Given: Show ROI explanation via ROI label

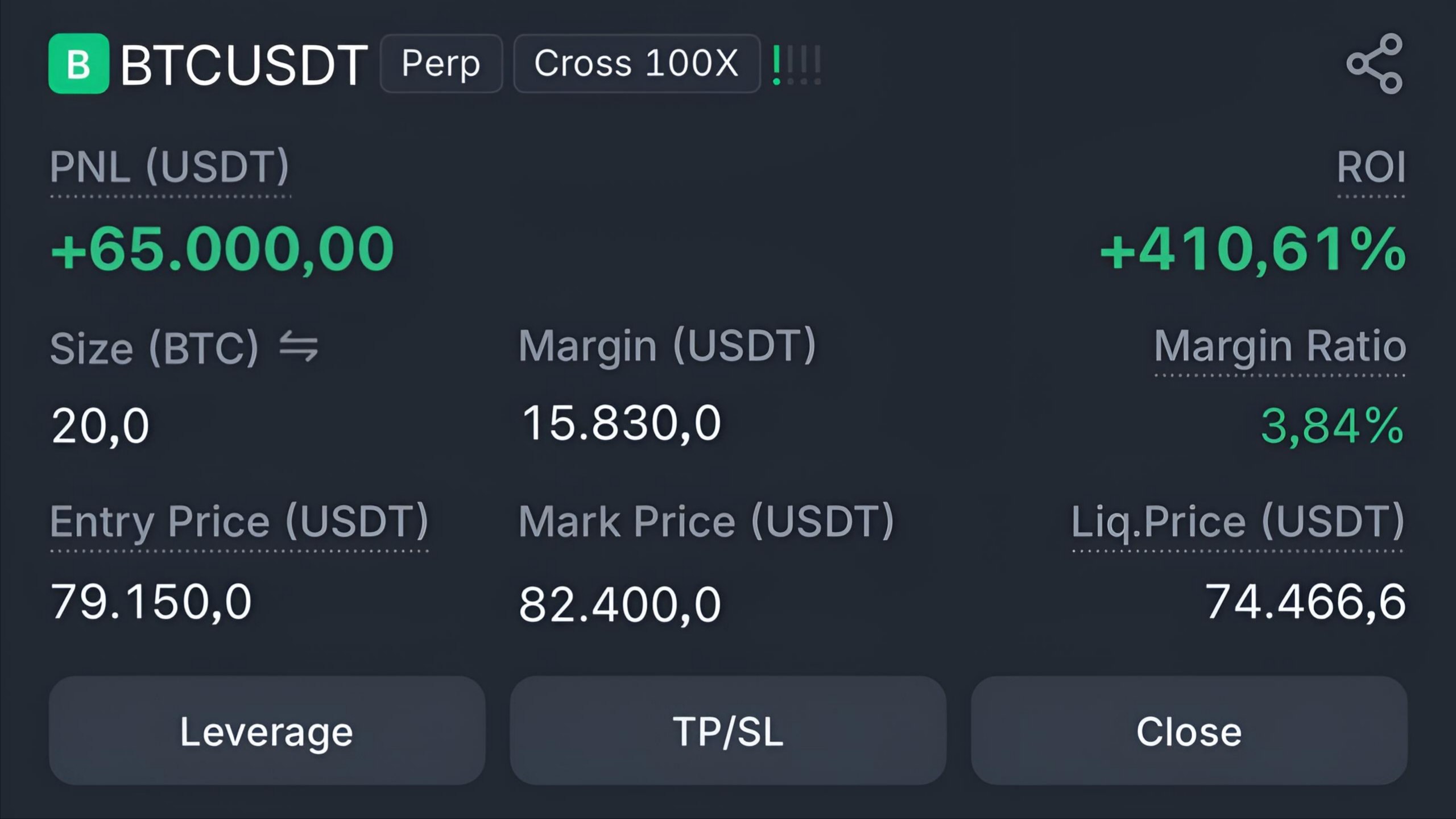Looking at the screenshot, I should pyautogui.click(x=1371, y=167).
